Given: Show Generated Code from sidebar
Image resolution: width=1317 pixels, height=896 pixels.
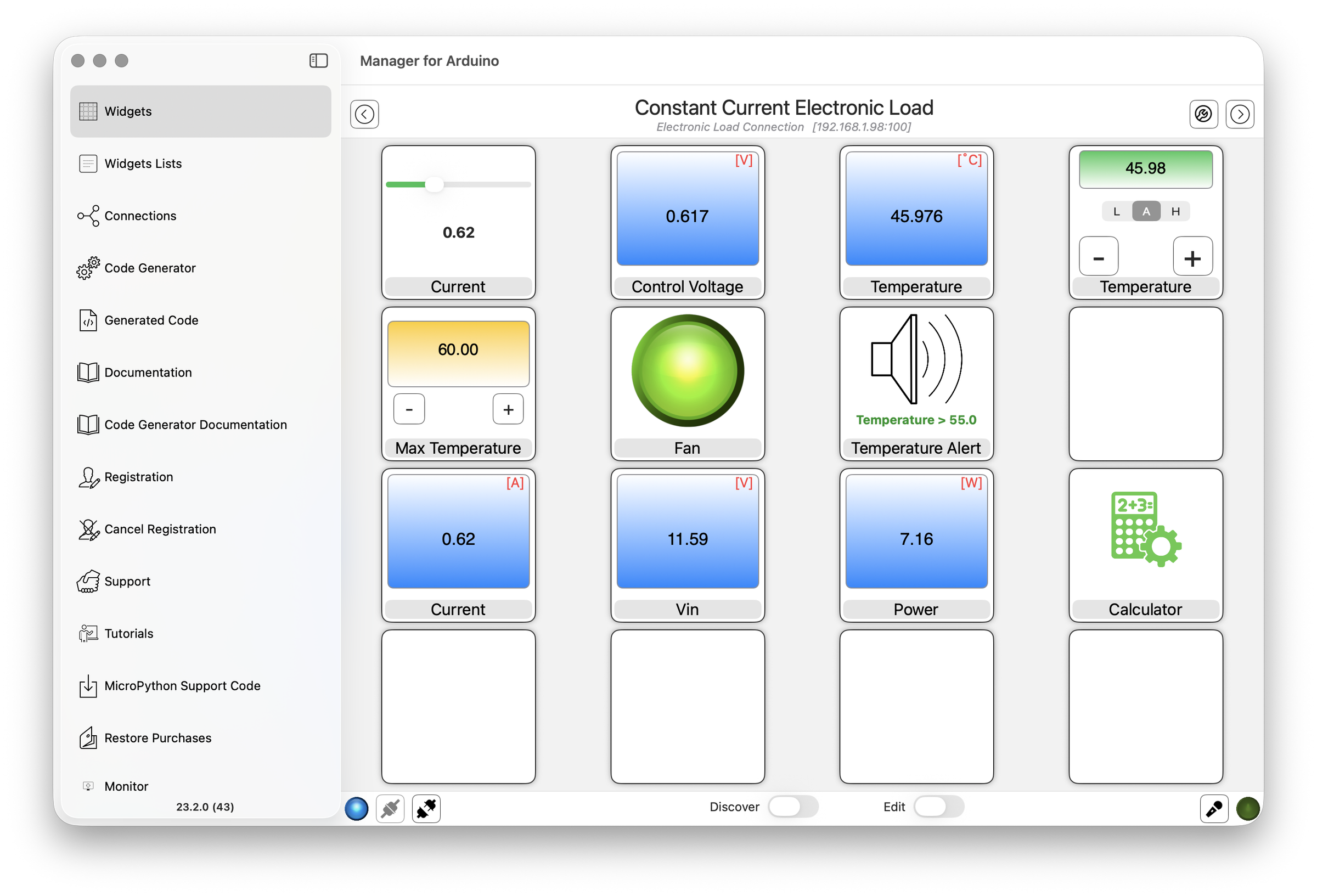Looking at the screenshot, I should [201, 320].
